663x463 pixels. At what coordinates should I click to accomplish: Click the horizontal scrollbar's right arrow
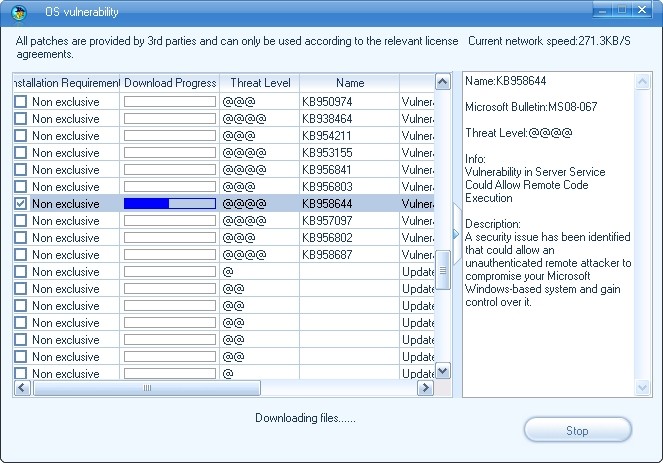pos(425,388)
